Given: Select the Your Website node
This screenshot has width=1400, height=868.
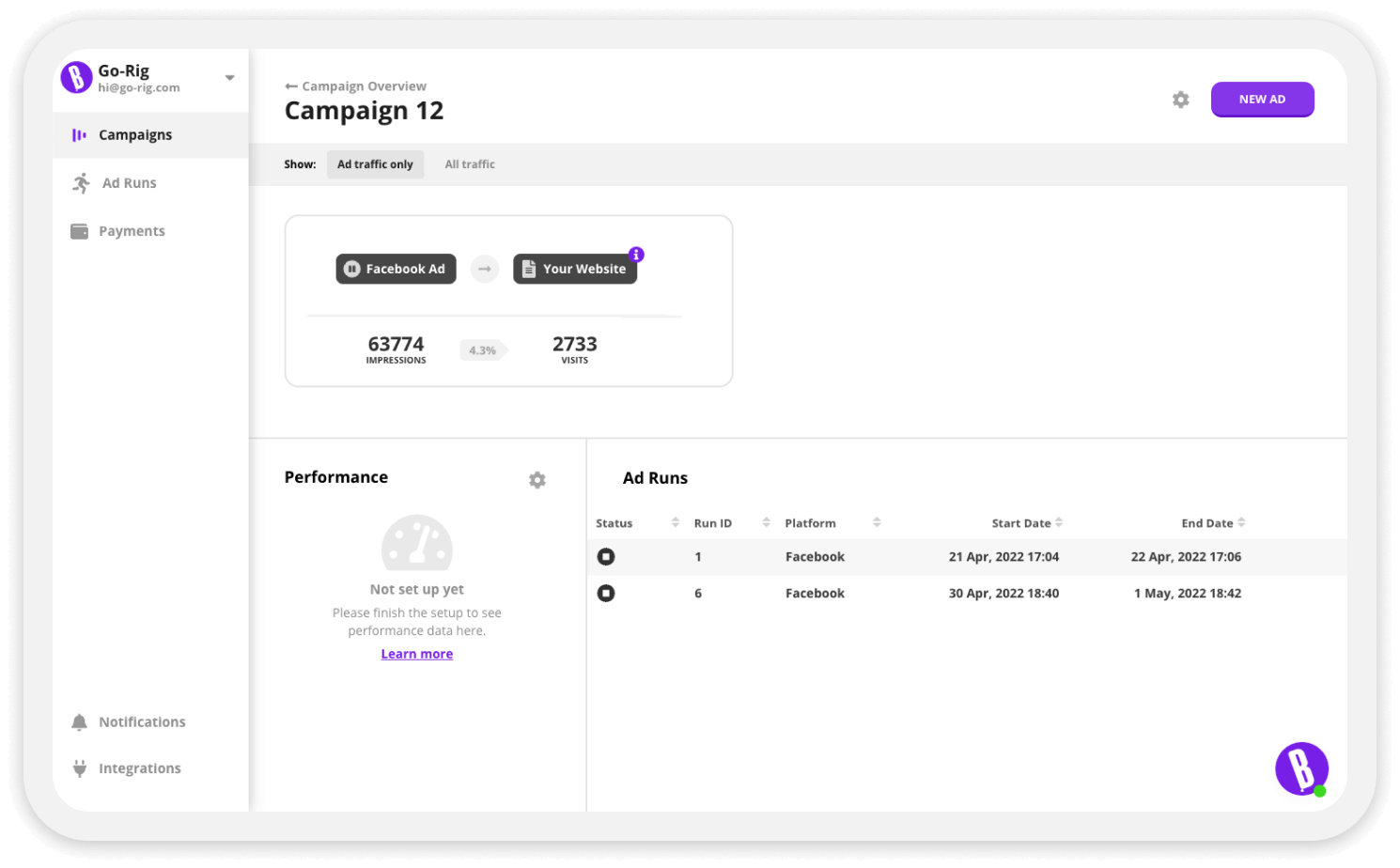Looking at the screenshot, I should (x=574, y=269).
